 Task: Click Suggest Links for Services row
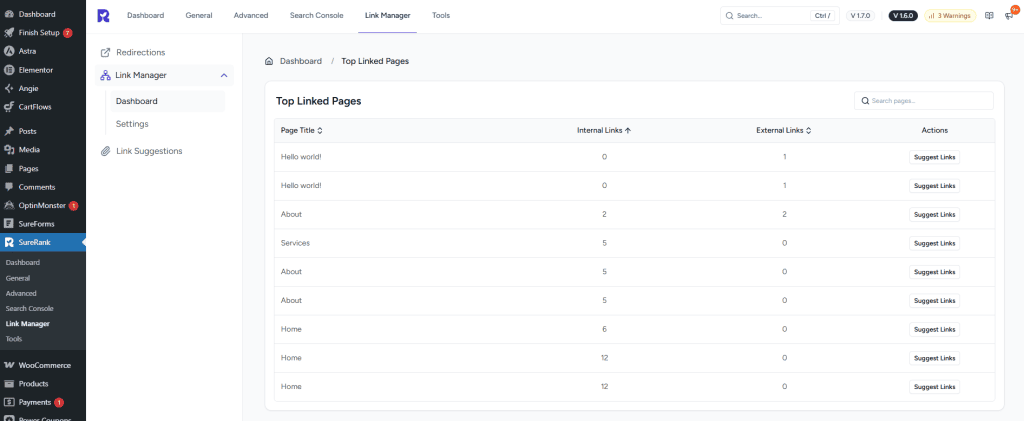pyautogui.click(x=935, y=243)
